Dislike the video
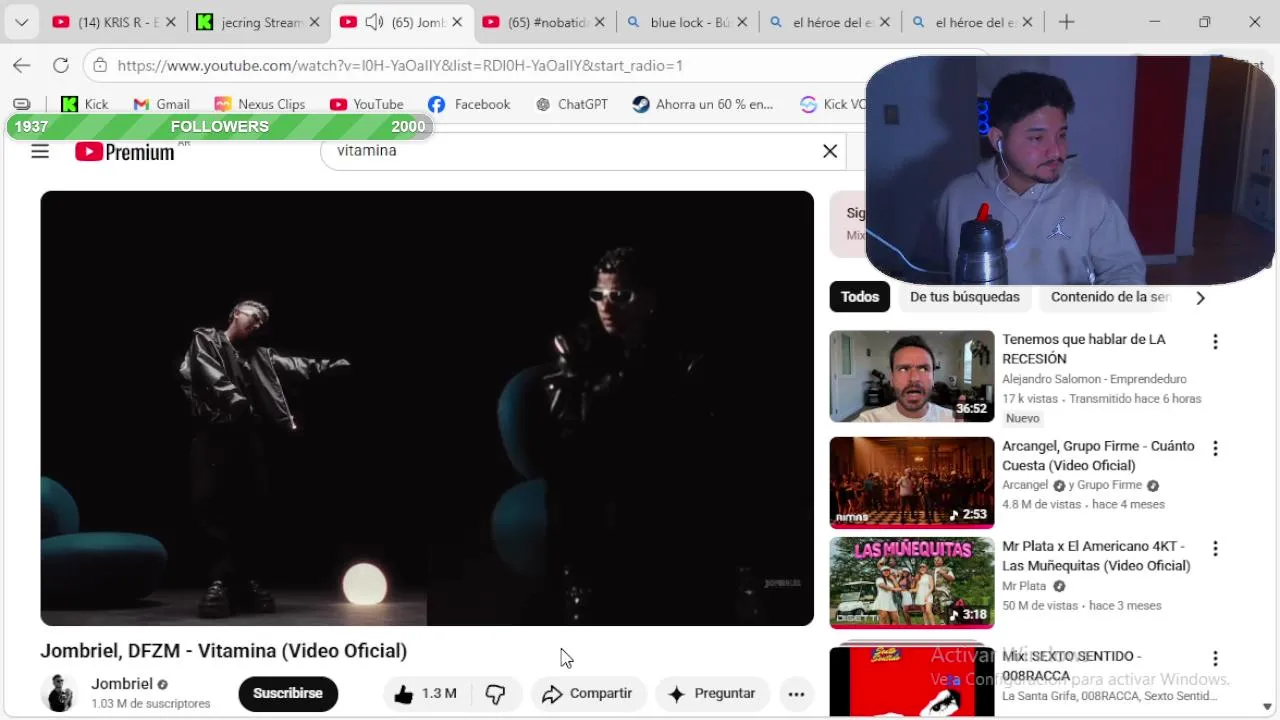 point(495,694)
